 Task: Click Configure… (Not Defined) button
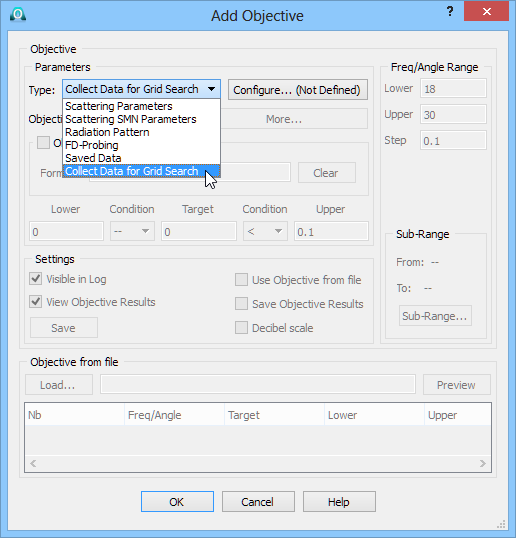pos(298,90)
